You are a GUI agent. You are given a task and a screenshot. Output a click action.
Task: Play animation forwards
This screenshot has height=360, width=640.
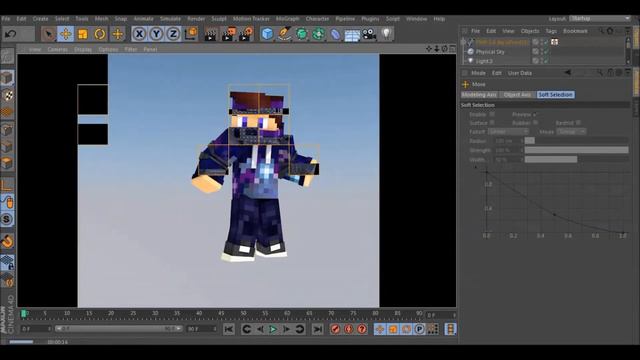273,329
